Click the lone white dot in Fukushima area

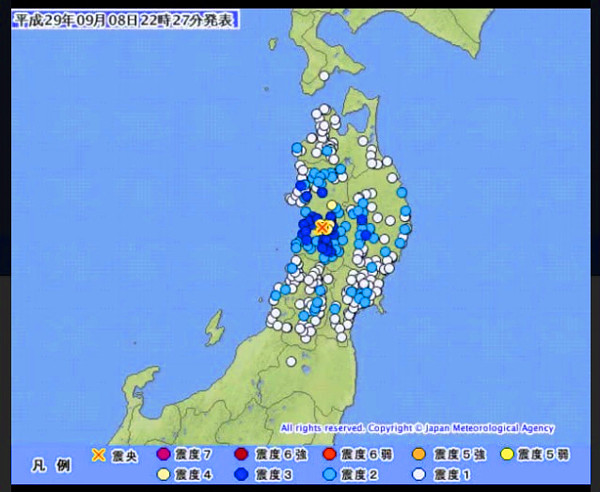(291, 361)
